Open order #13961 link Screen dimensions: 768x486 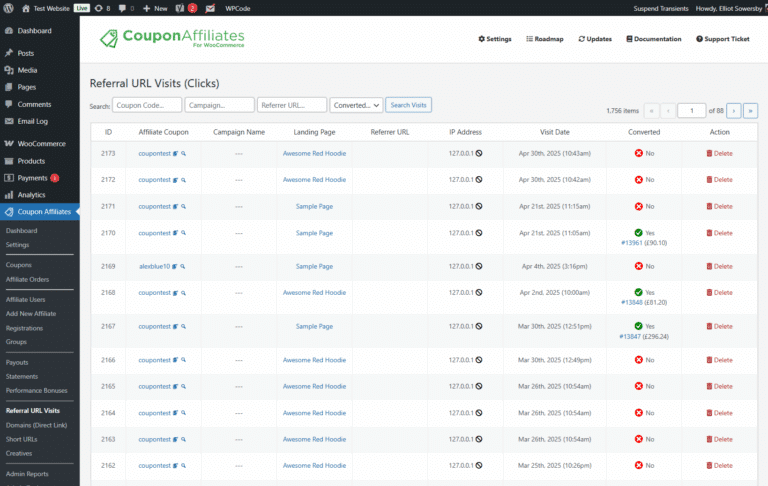click(x=632, y=243)
